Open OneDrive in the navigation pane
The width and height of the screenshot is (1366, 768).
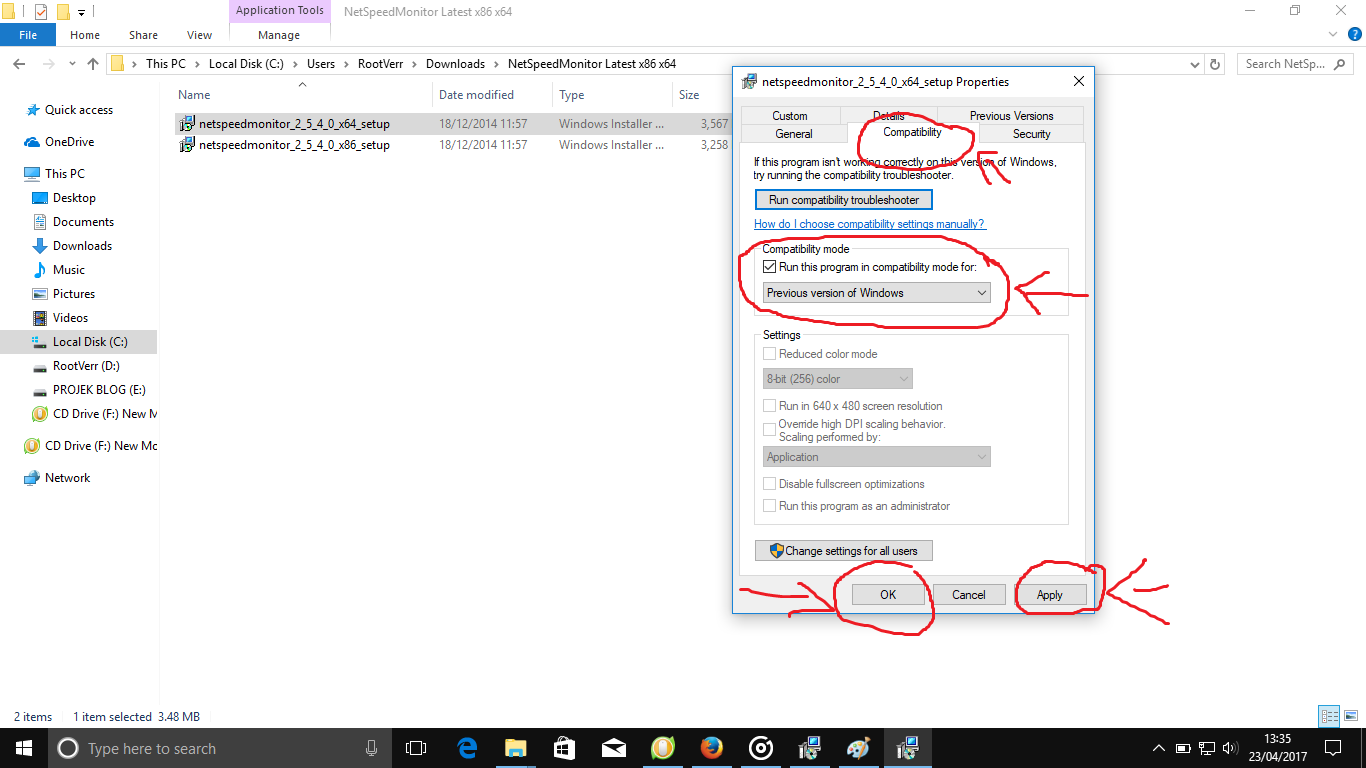click(69, 142)
